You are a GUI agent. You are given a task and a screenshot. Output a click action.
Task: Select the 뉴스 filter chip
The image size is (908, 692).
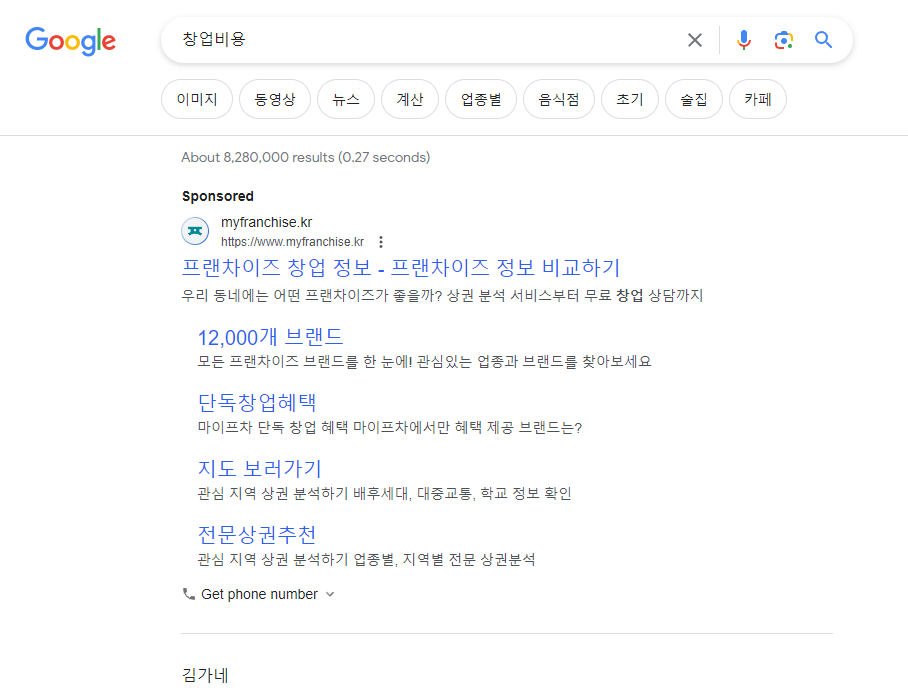pyautogui.click(x=346, y=99)
